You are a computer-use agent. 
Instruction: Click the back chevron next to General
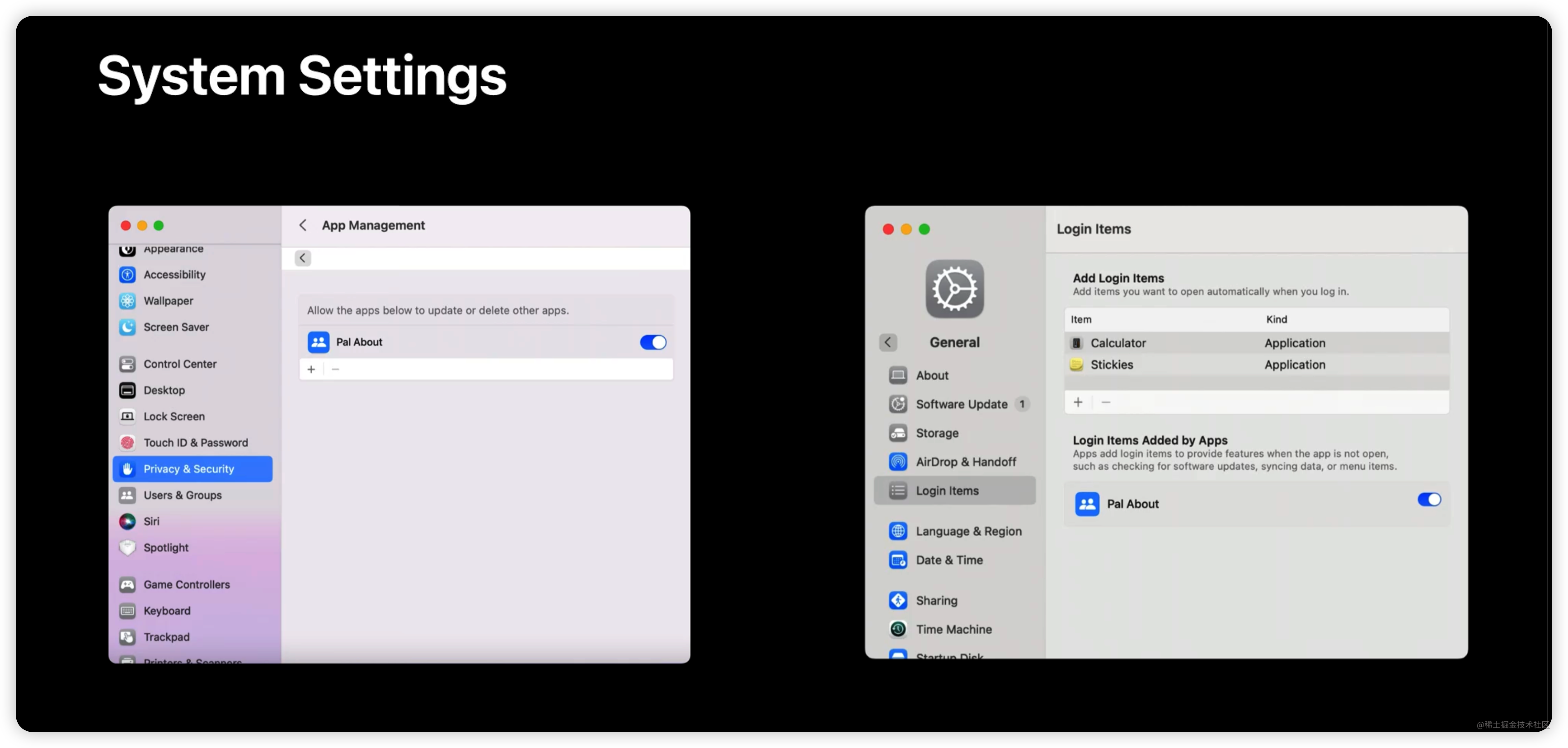pos(888,342)
